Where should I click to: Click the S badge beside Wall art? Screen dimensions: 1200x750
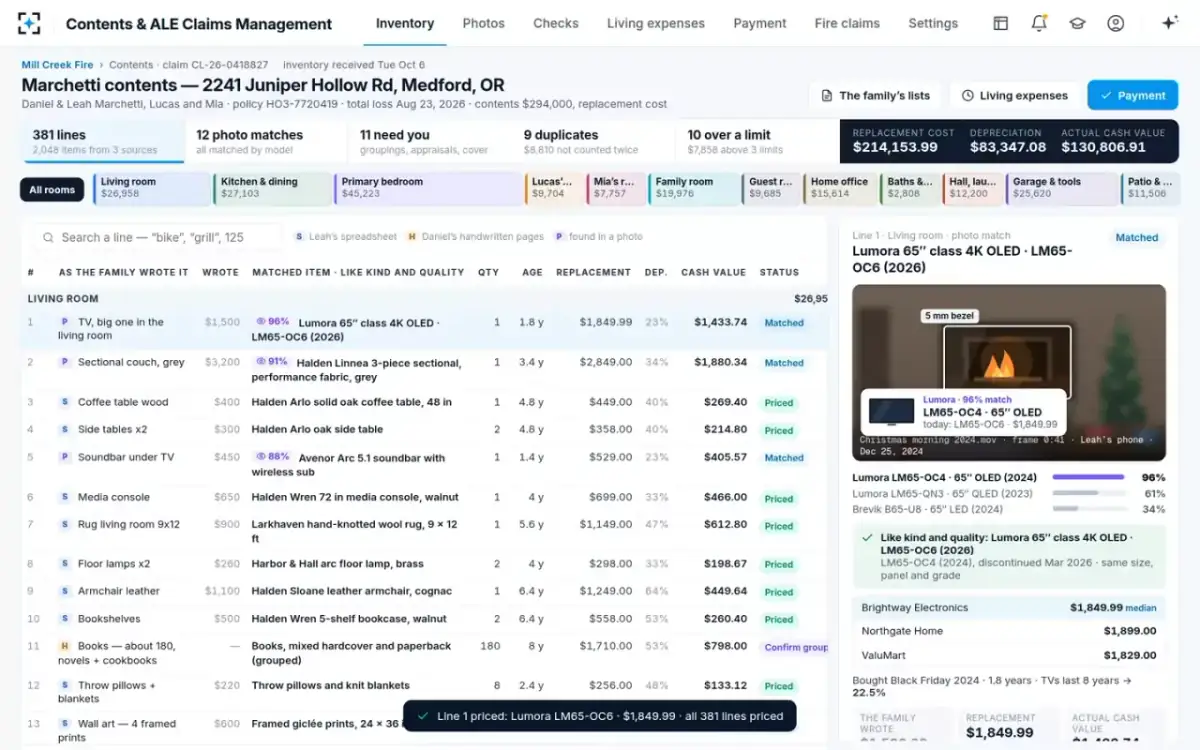[65, 724]
